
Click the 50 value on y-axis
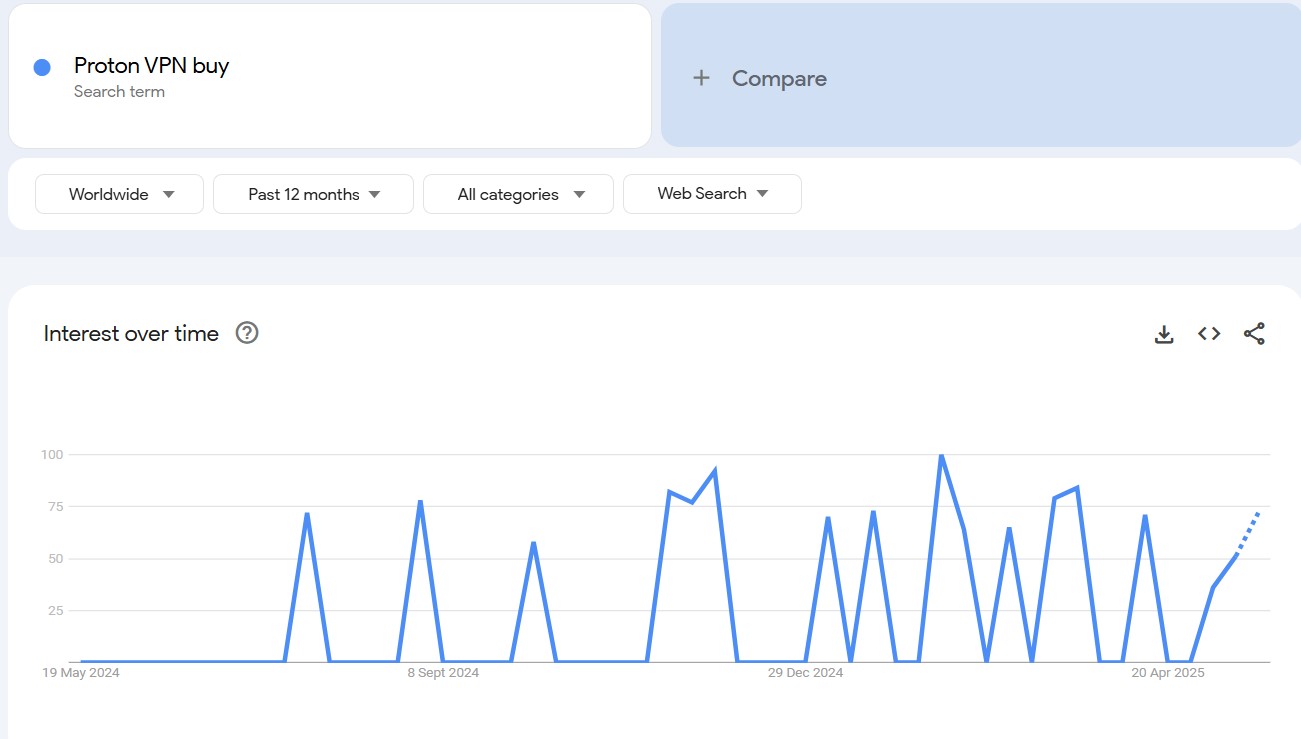pos(55,559)
